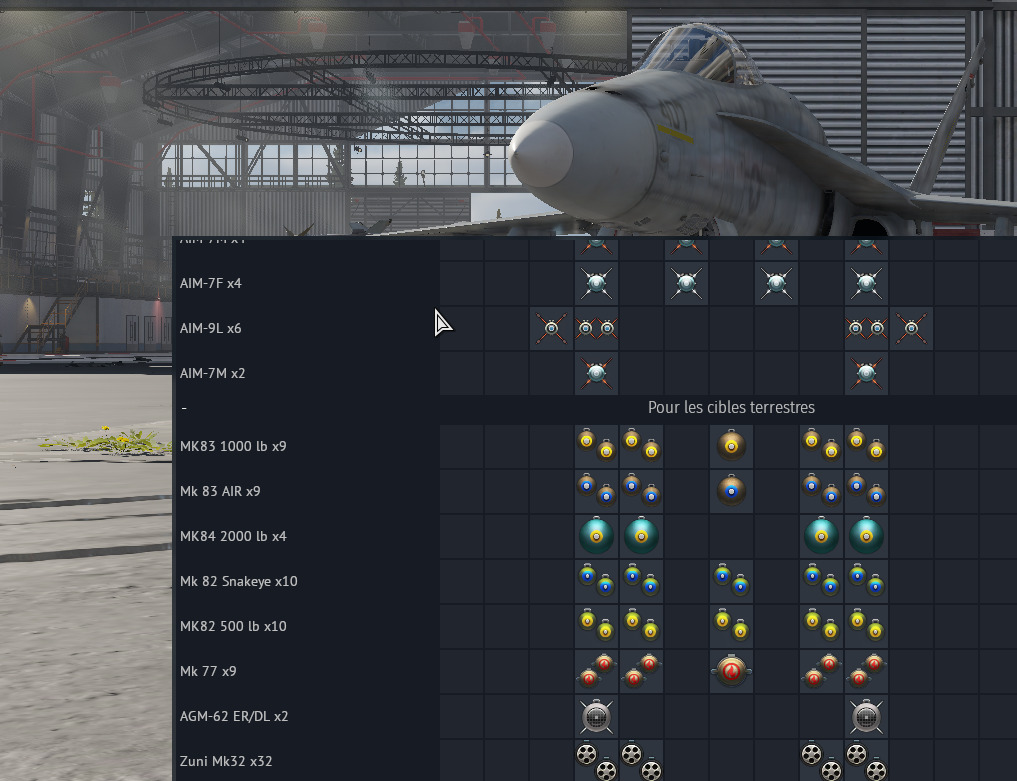
Task: Select center Mk 82 Snakeye bomb pair
Action: tap(731, 581)
